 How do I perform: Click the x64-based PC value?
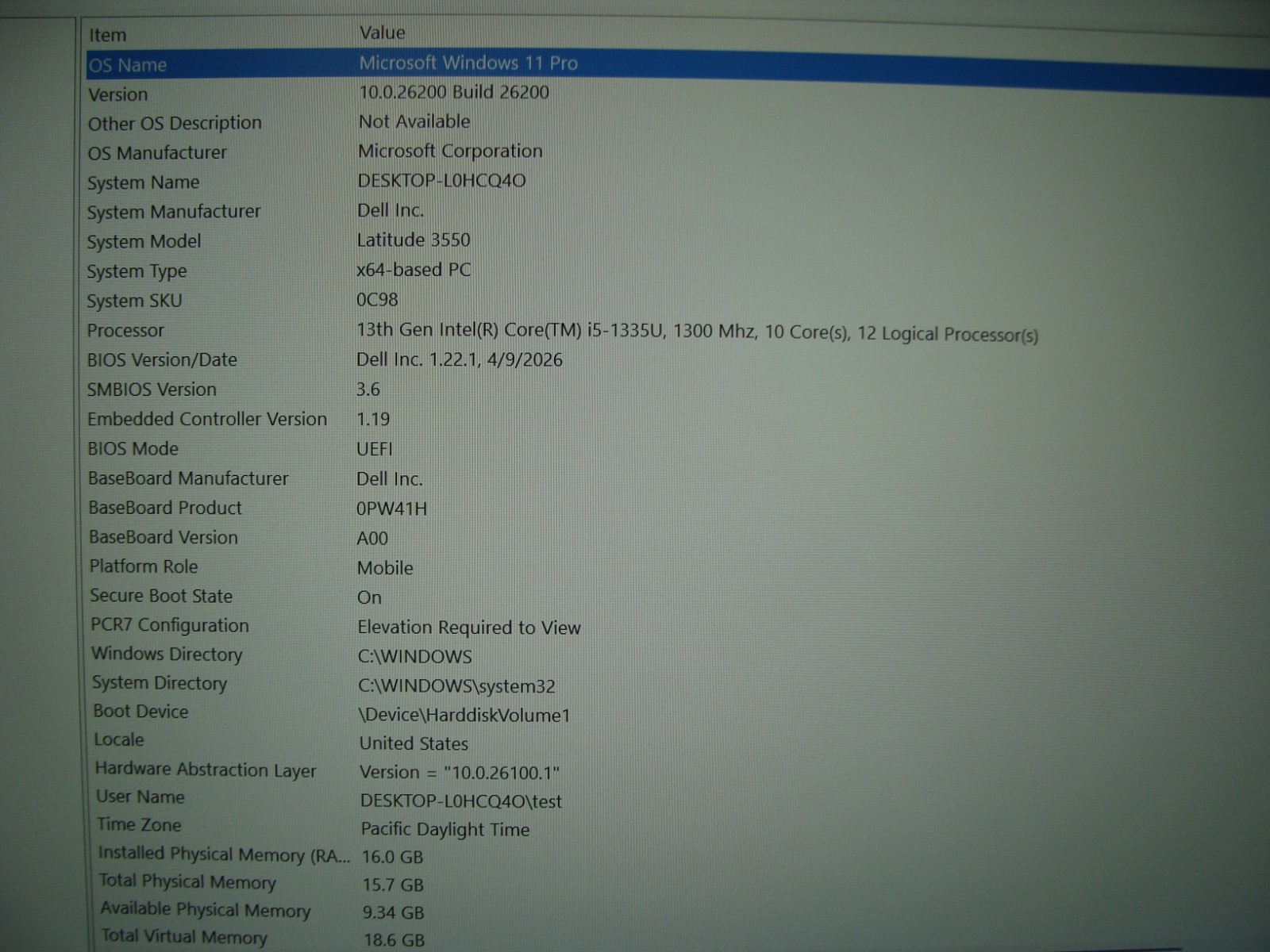coord(414,270)
